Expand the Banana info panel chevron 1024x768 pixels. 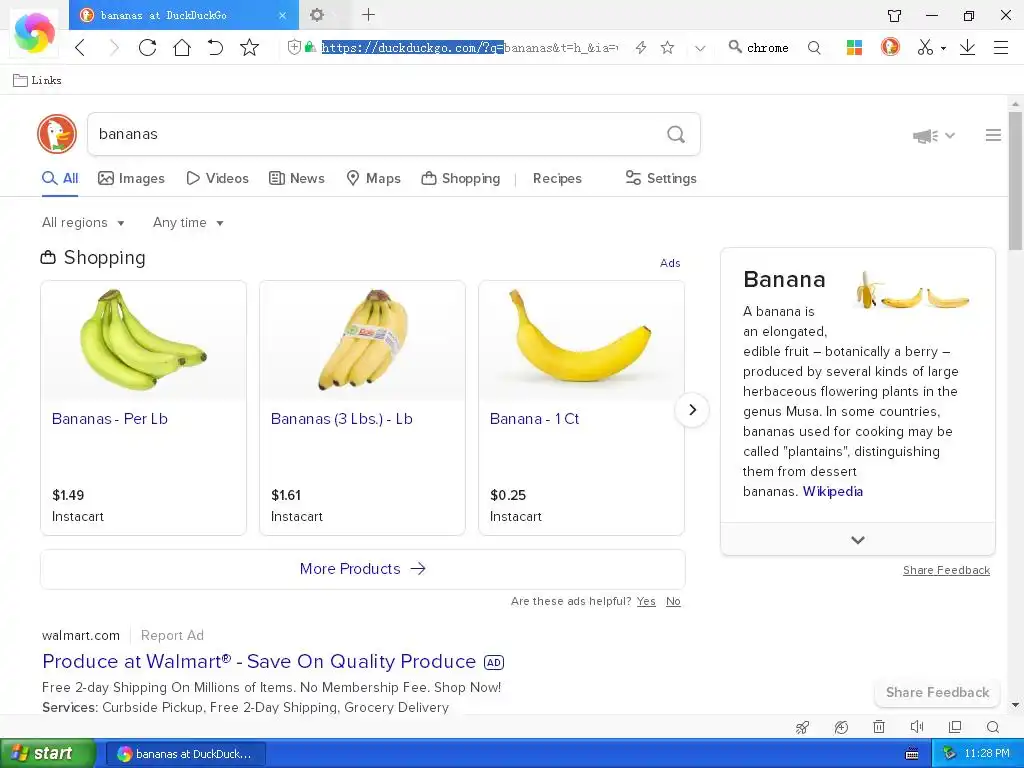click(857, 539)
